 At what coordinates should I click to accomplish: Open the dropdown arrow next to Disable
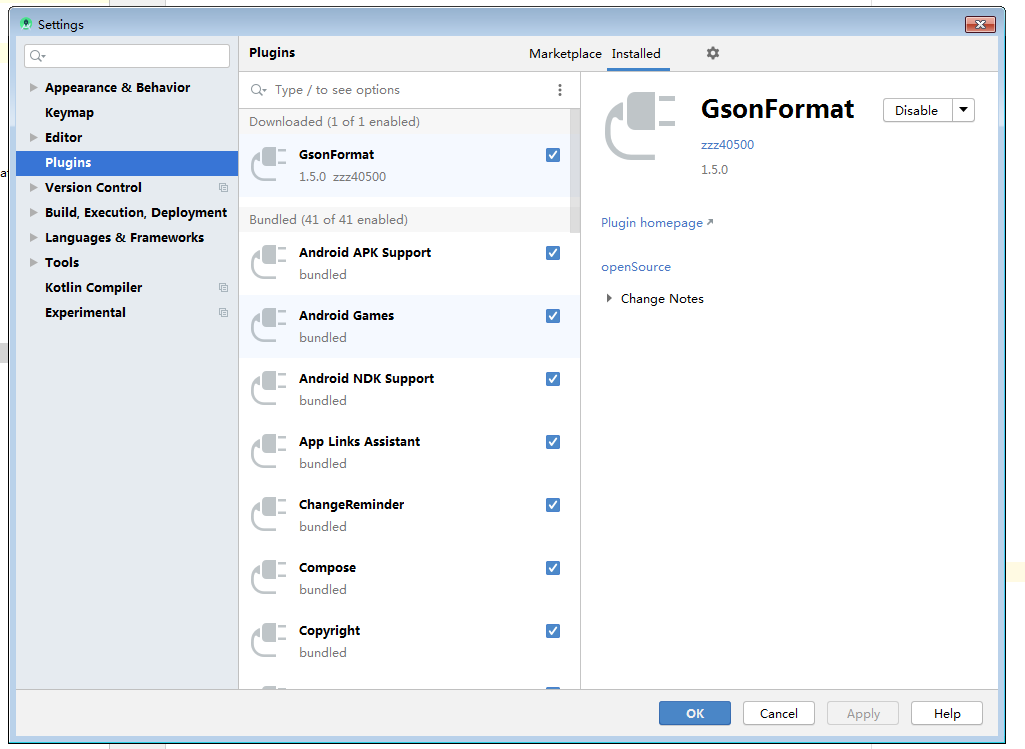(x=964, y=110)
